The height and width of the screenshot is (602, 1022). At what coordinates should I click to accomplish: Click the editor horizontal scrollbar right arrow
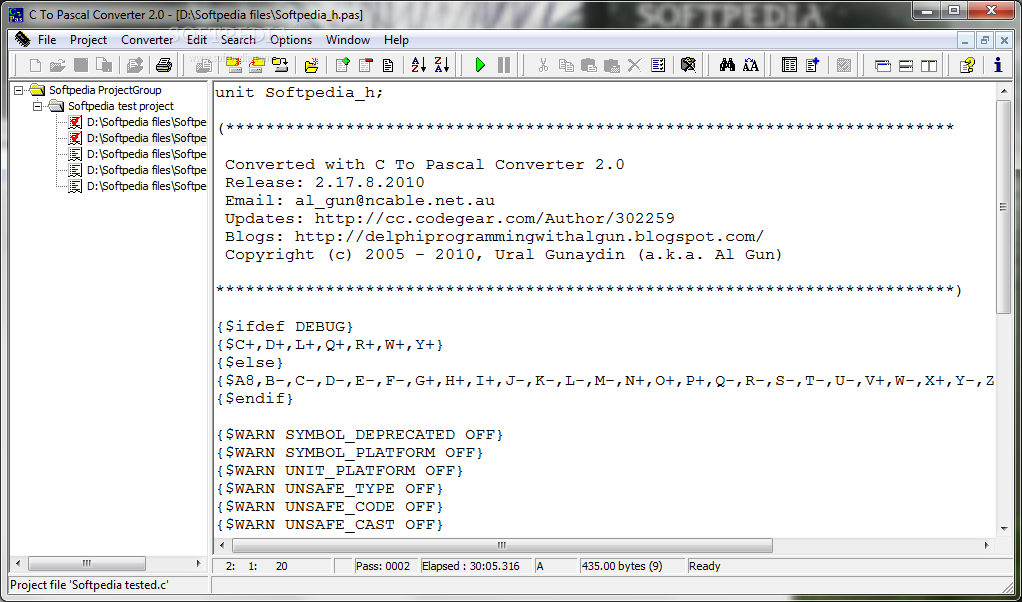[987, 545]
